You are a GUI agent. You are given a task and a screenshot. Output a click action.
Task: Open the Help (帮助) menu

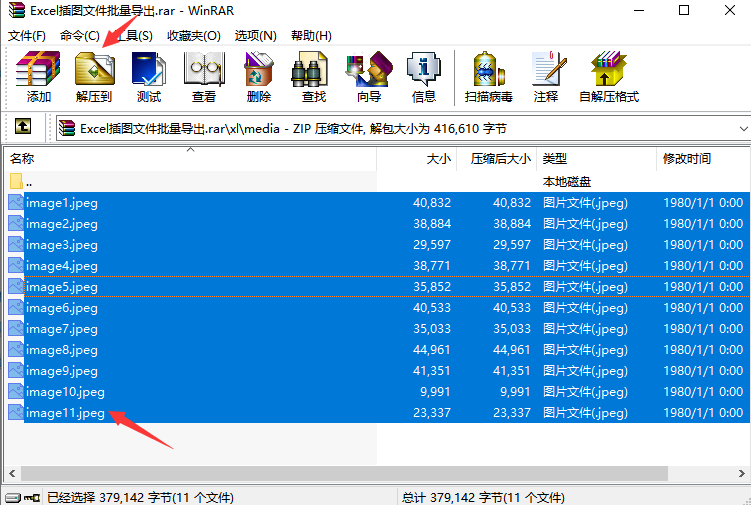click(x=311, y=35)
